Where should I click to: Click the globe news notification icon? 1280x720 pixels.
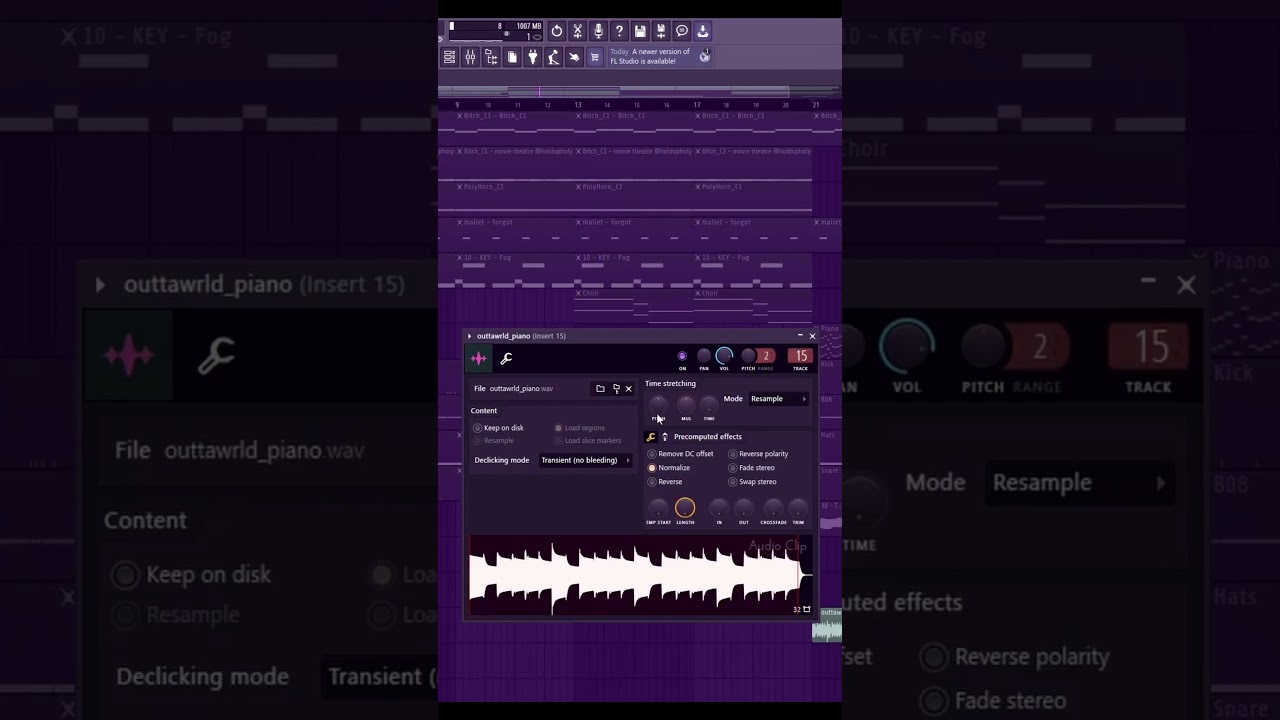pyautogui.click(x=705, y=56)
